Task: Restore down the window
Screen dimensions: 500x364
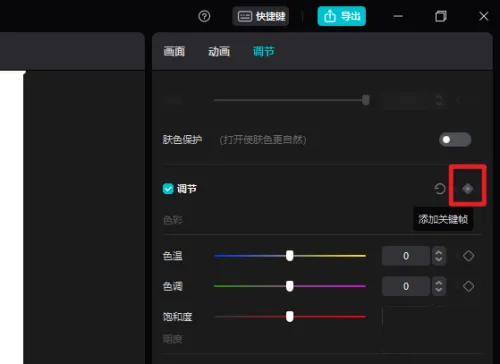Action: point(441,16)
